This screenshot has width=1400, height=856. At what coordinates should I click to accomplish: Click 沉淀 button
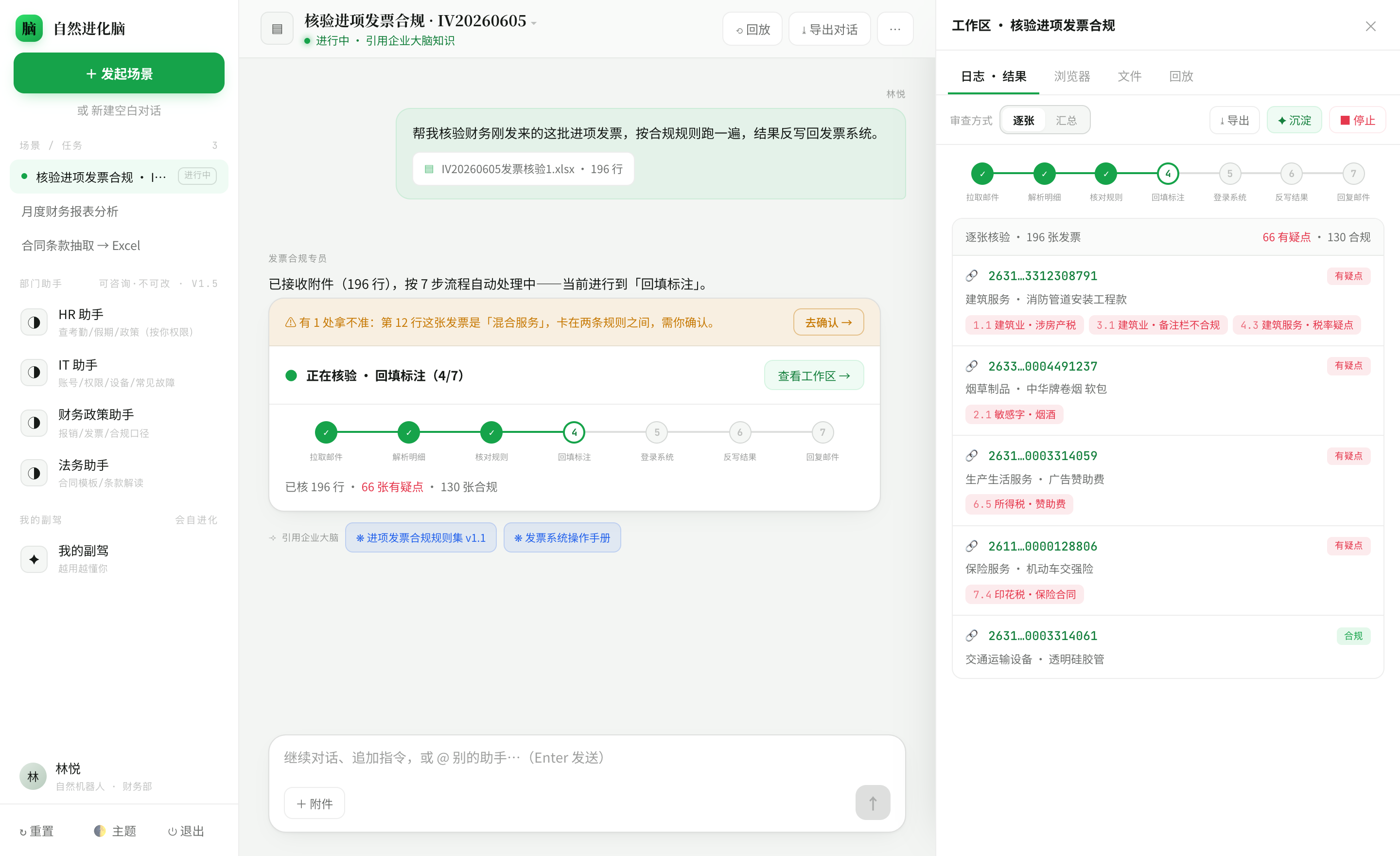pyautogui.click(x=1295, y=121)
